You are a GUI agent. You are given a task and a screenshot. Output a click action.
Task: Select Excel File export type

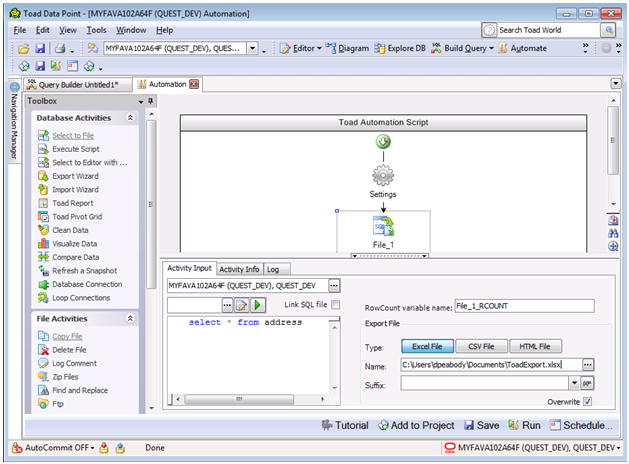[x=427, y=346]
